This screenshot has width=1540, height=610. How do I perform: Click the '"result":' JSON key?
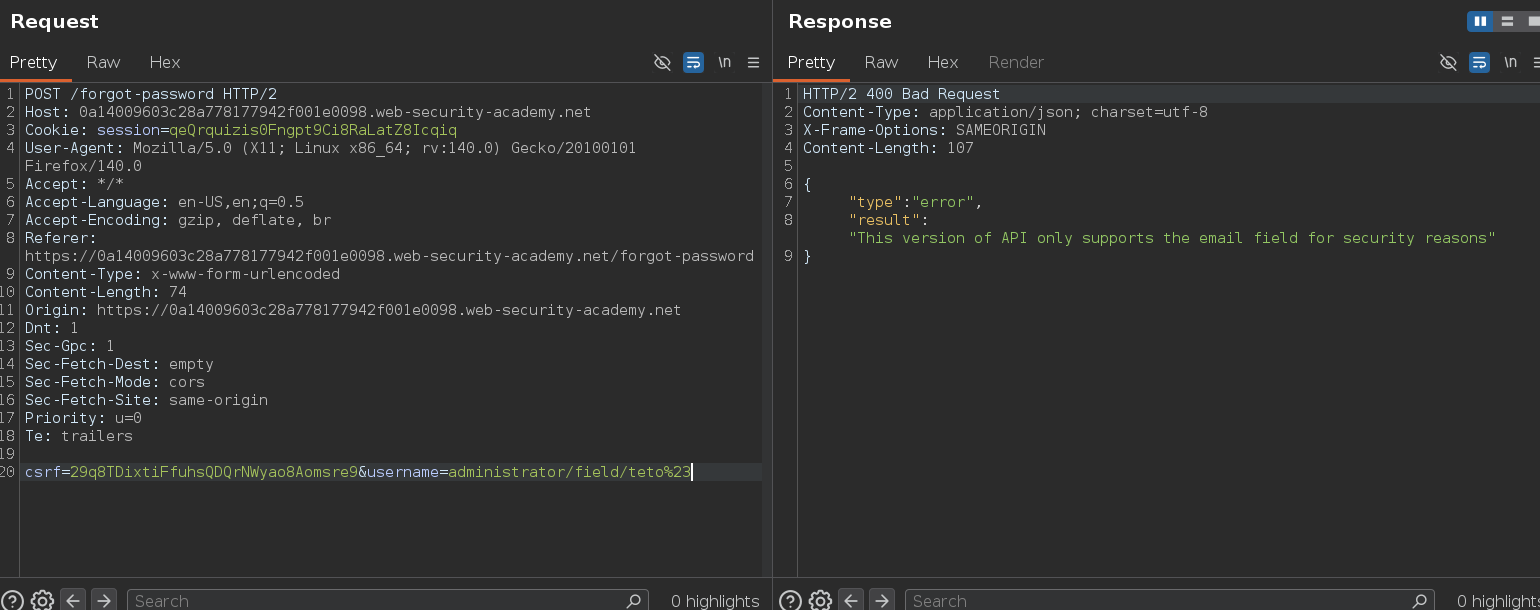click(889, 220)
